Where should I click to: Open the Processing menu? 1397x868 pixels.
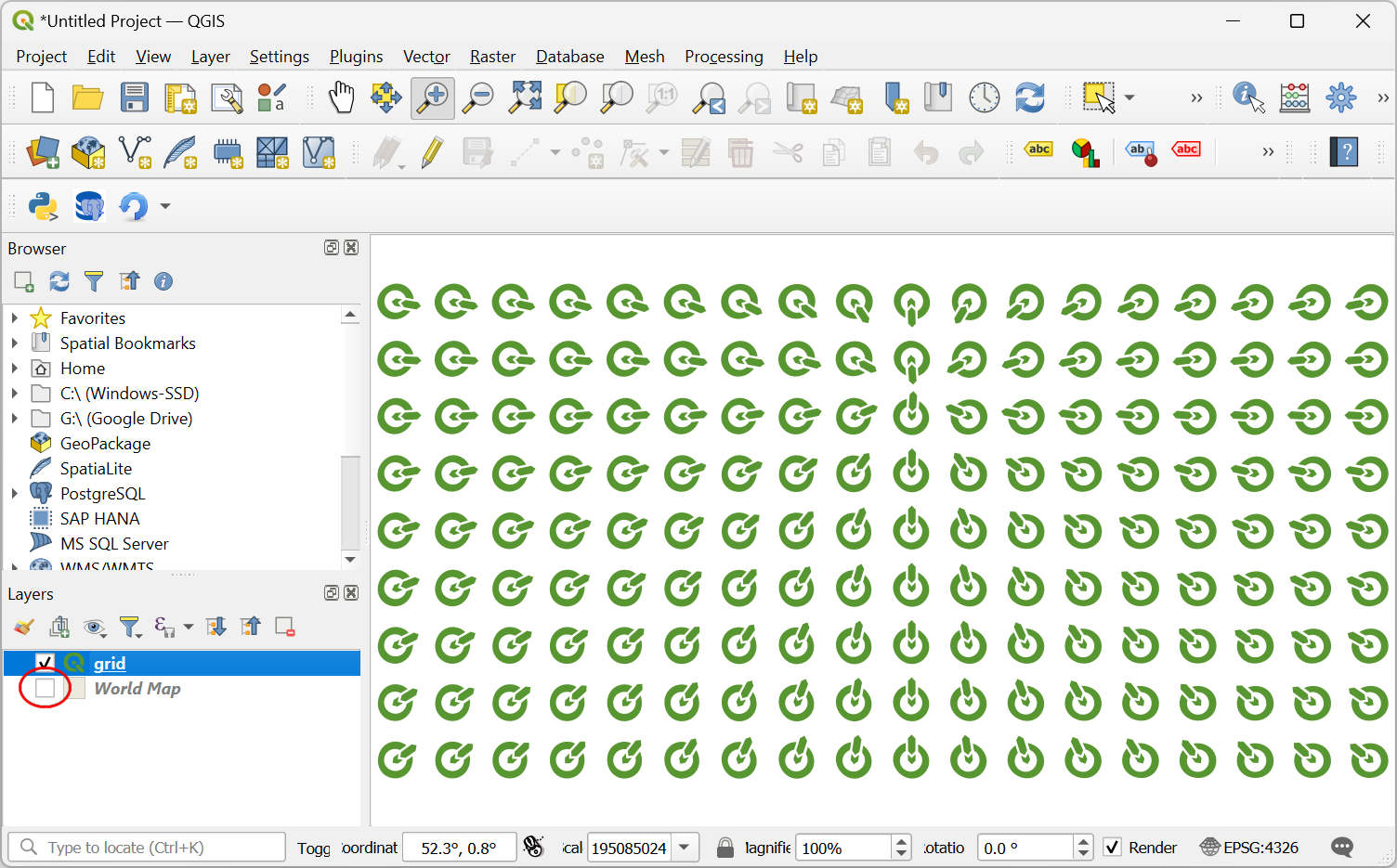click(724, 57)
